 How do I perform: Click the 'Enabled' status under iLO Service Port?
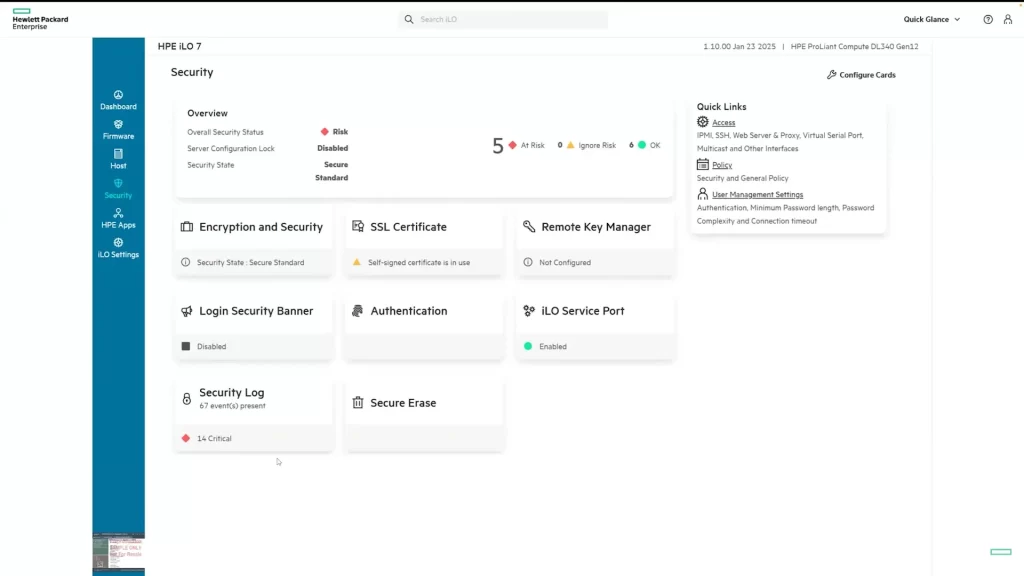(x=552, y=347)
